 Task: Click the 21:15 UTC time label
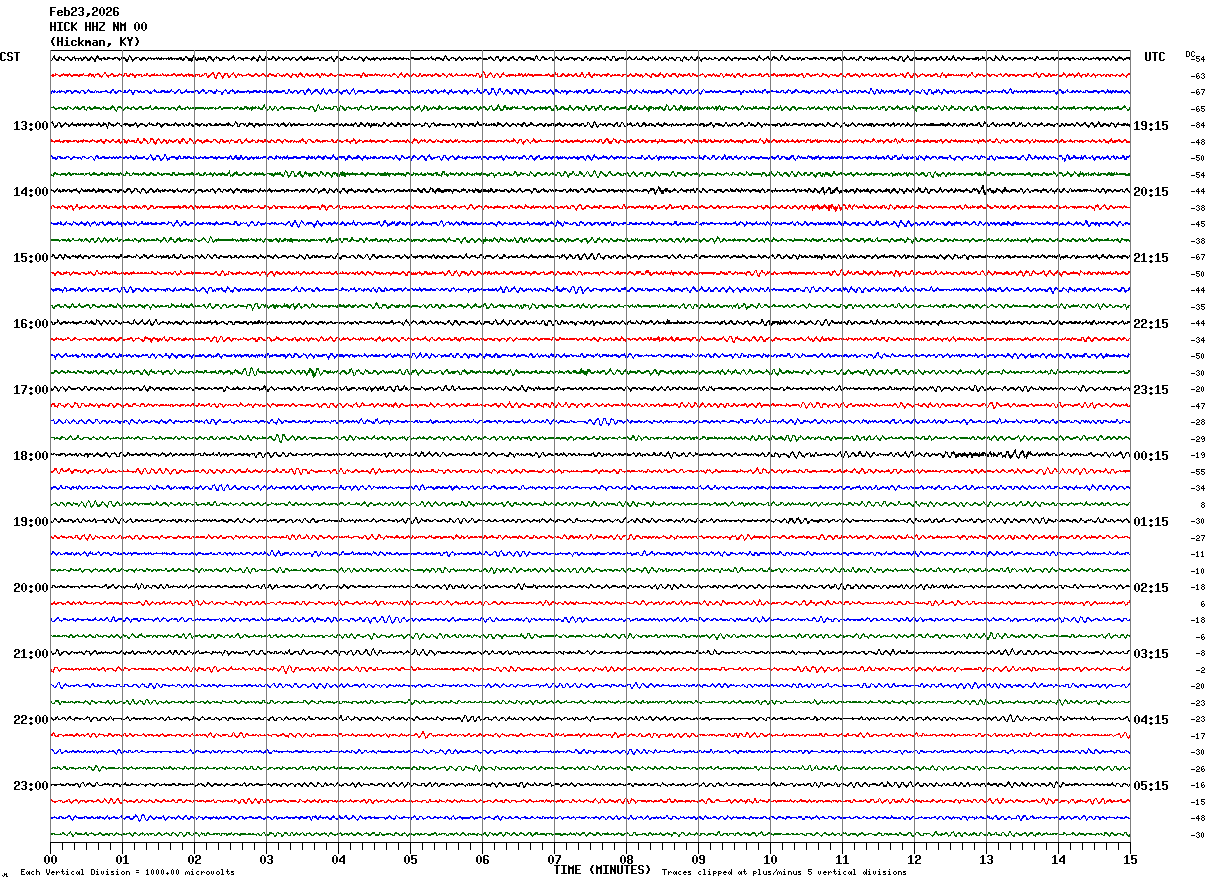(x=1151, y=258)
